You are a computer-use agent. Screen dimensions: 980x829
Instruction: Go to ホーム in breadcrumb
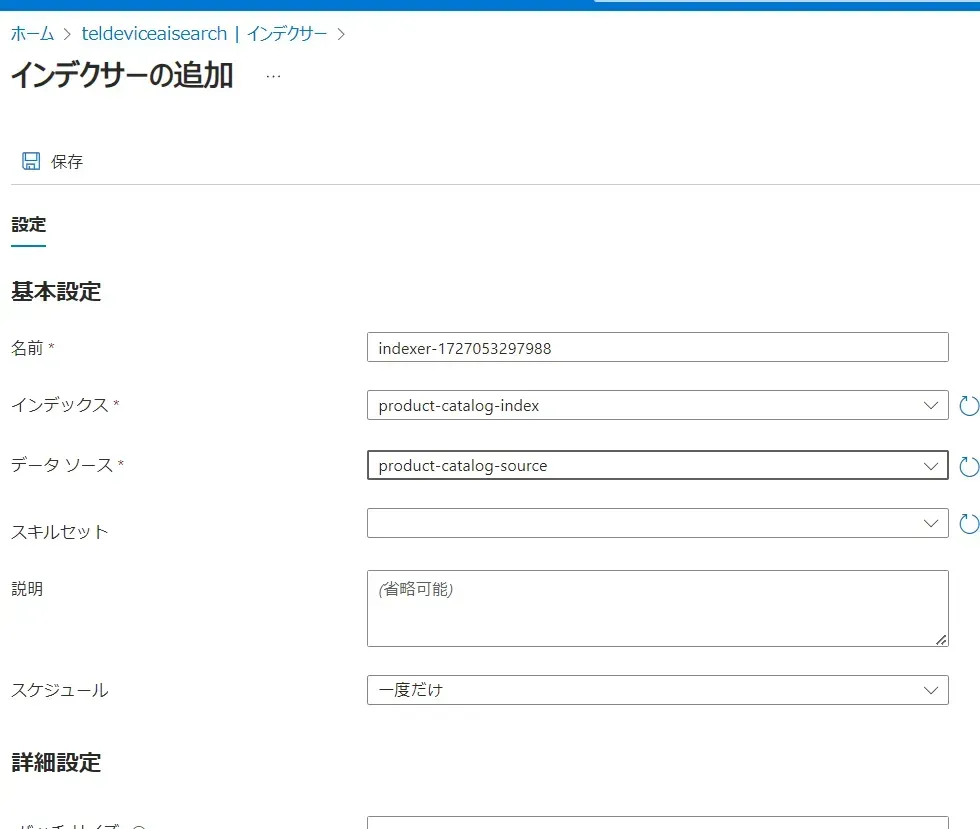click(x=32, y=34)
